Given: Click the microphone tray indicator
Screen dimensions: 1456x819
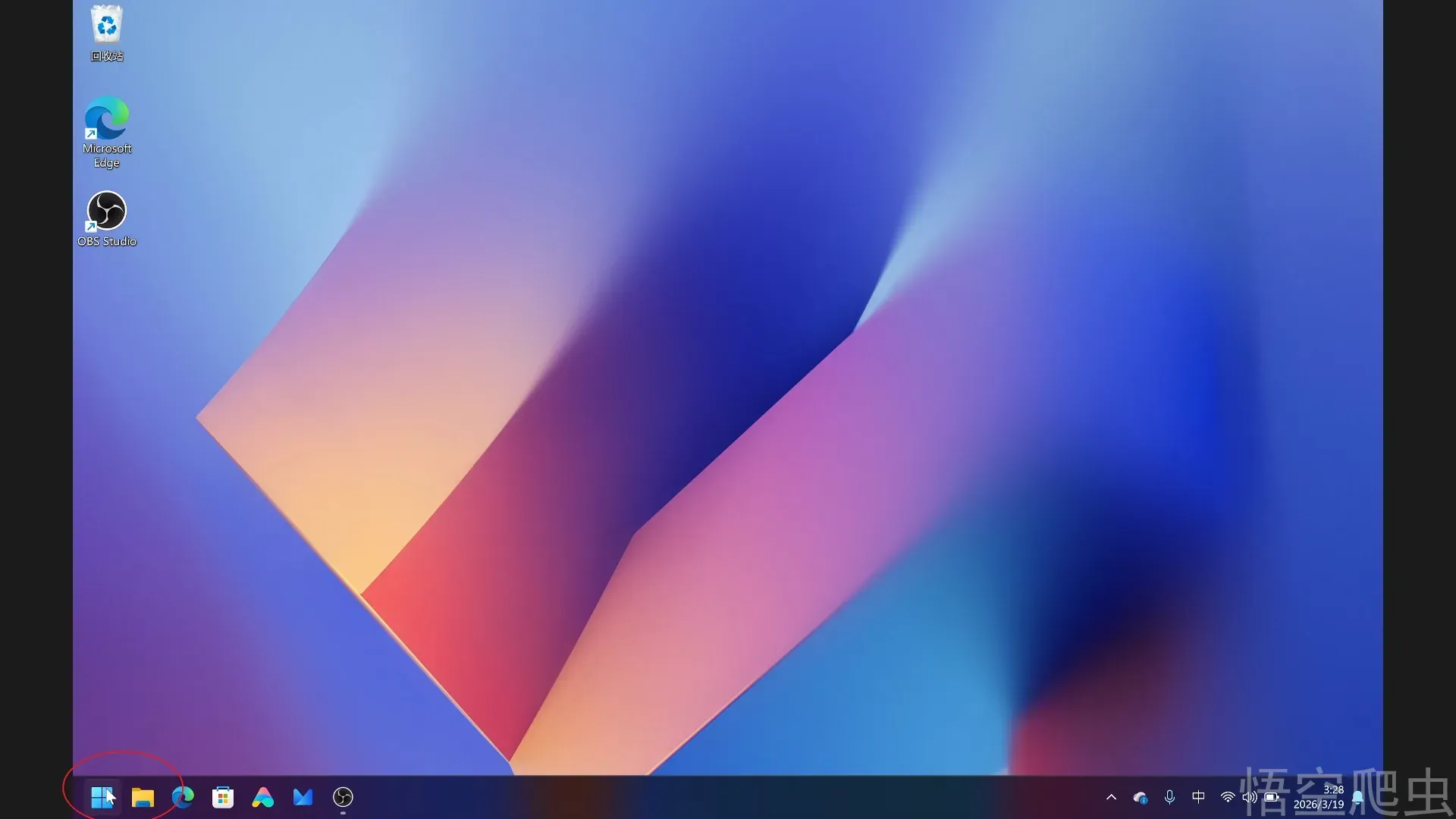Looking at the screenshot, I should (1169, 797).
